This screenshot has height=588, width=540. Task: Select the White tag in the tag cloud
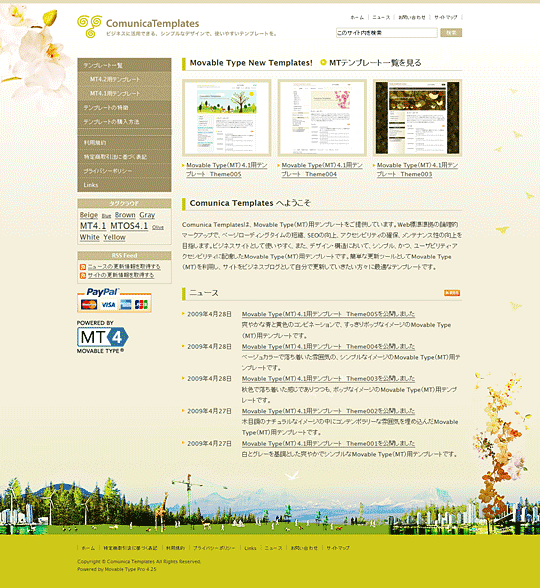coord(90,237)
